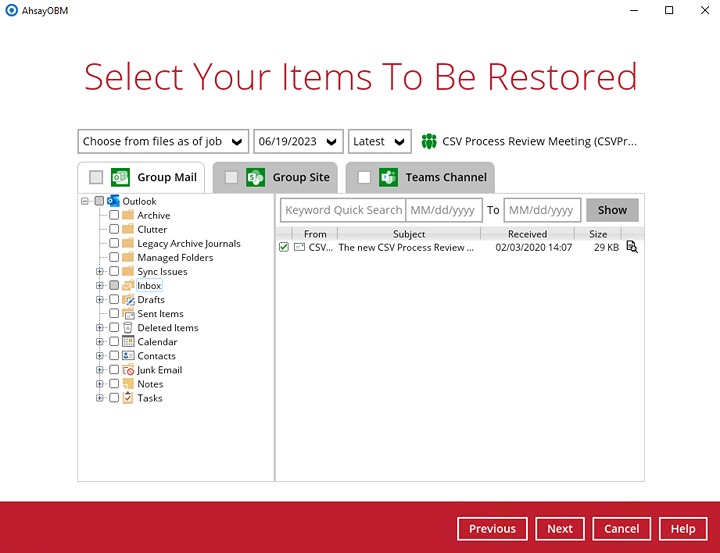Click the Calendar folder icon
Viewport: 720px width, 553px height.
[128, 342]
